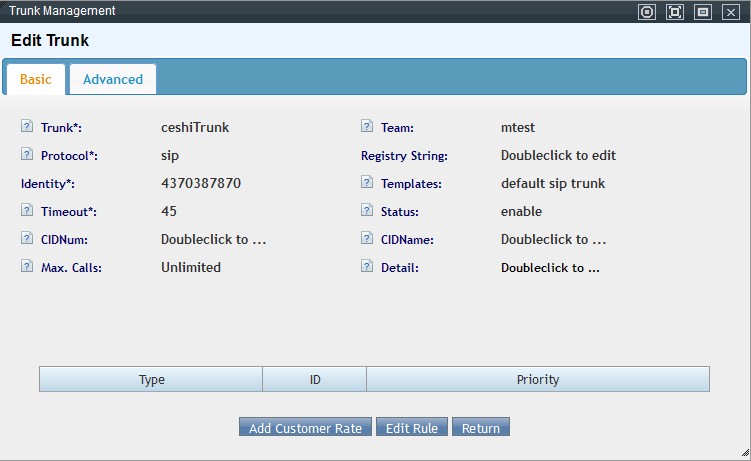Click help icon next to Templates label
Viewport: 751px width, 461px height.
point(367,184)
